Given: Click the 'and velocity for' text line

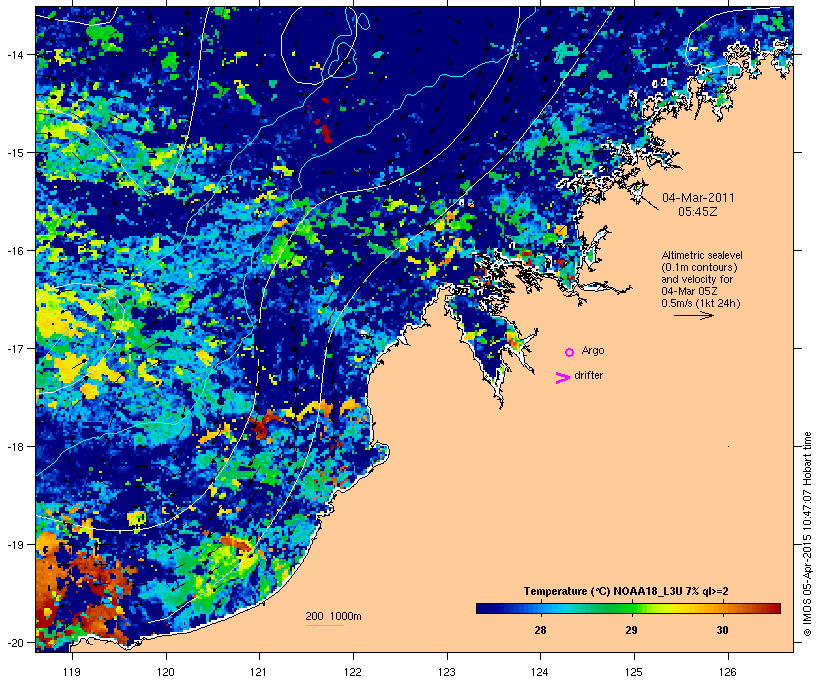Looking at the screenshot, I should coord(697,279).
